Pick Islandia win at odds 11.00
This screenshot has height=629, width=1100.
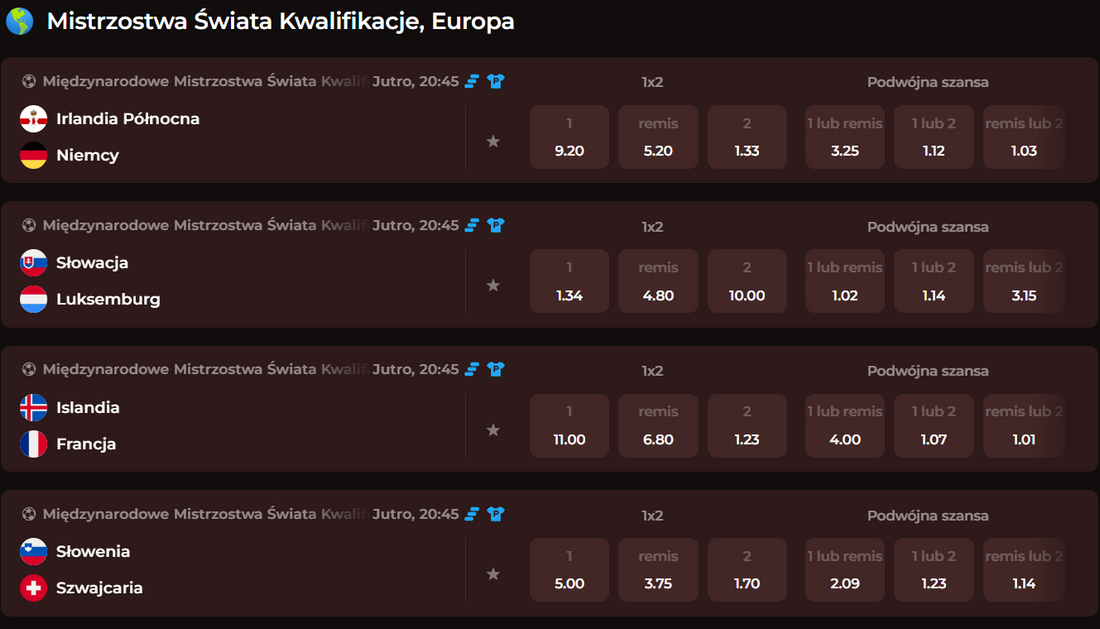pos(569,426)
